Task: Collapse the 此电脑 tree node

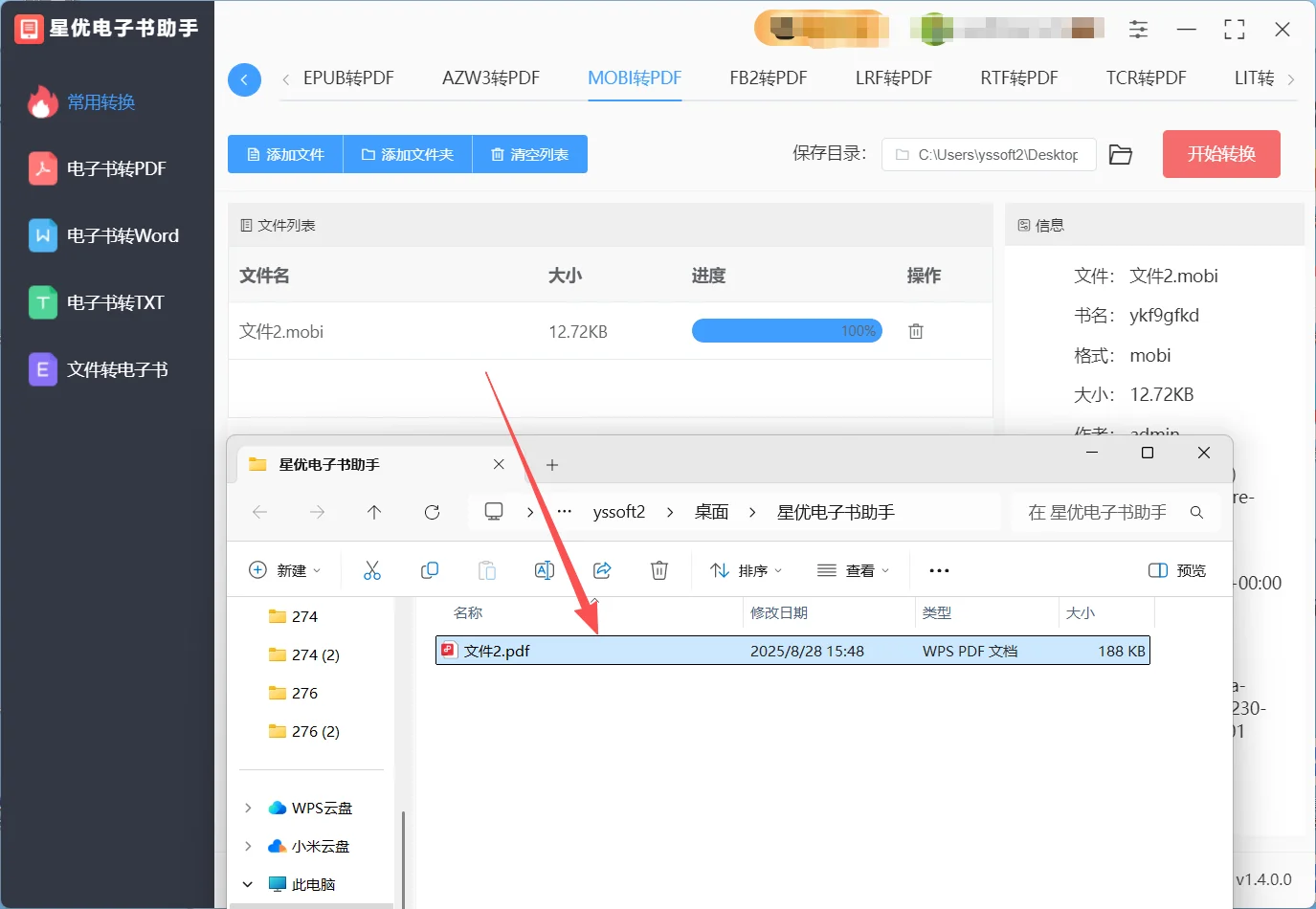Action: [x=248, y=884]
